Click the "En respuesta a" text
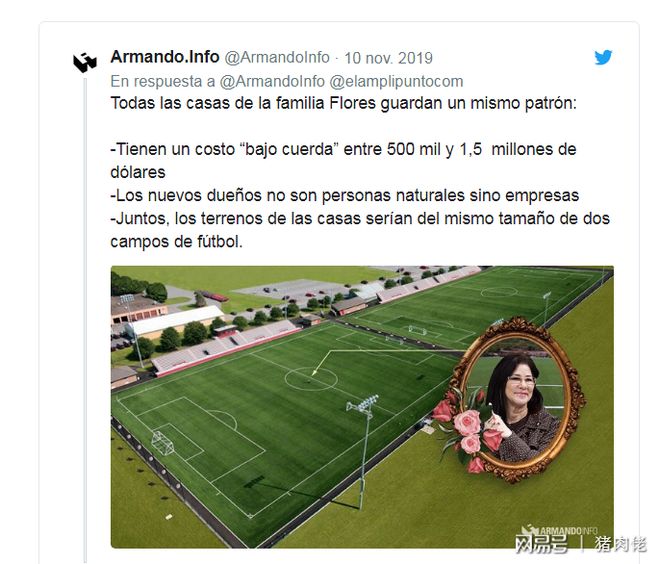The width and height of the screenshot is (660, 564). 162,81
